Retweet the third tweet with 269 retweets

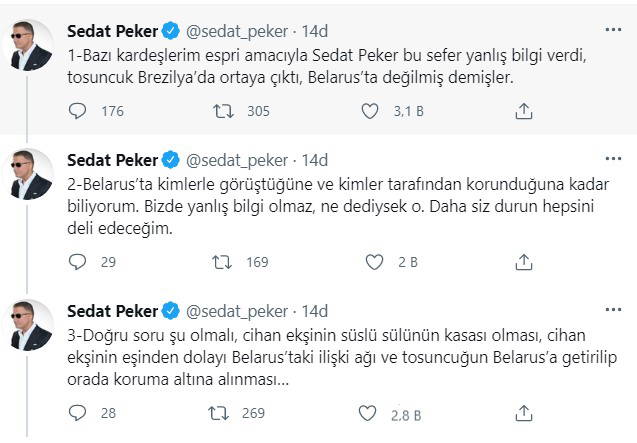227,412
